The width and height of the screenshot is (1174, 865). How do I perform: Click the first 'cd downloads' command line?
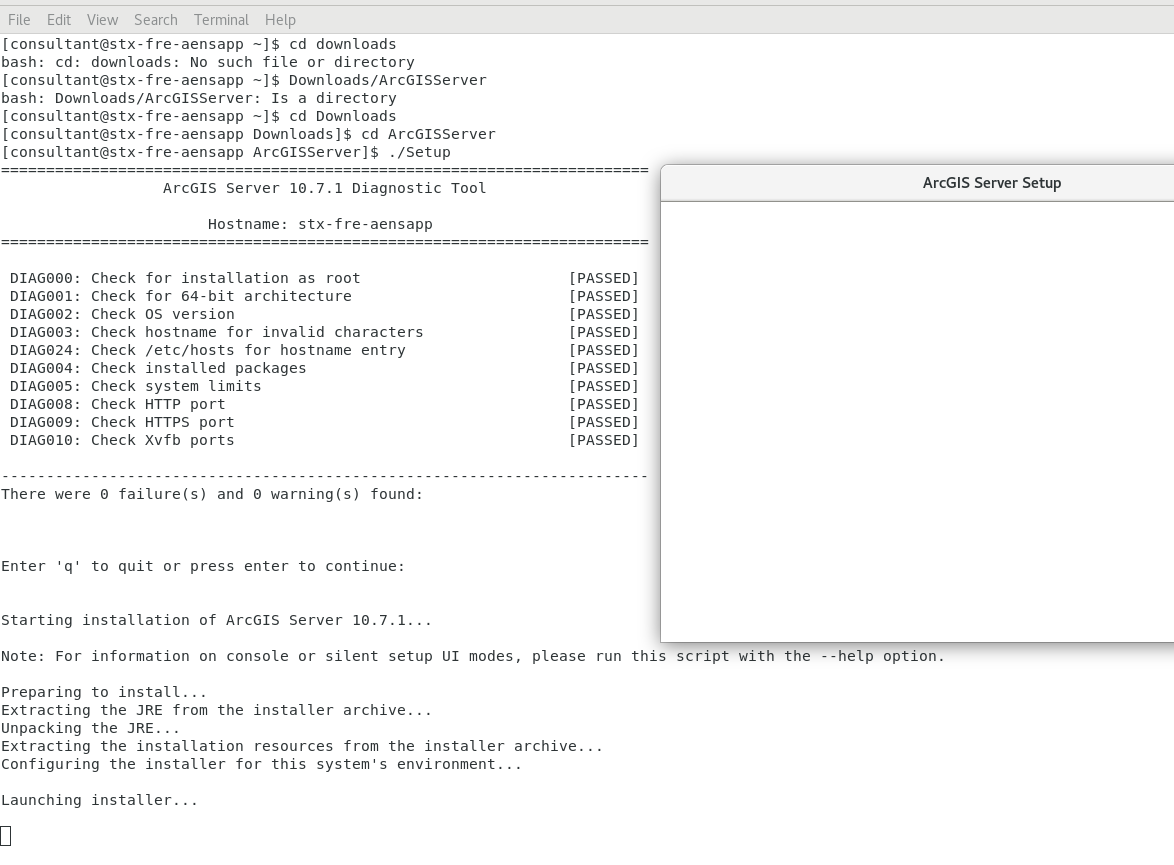(x=198, y=44)
